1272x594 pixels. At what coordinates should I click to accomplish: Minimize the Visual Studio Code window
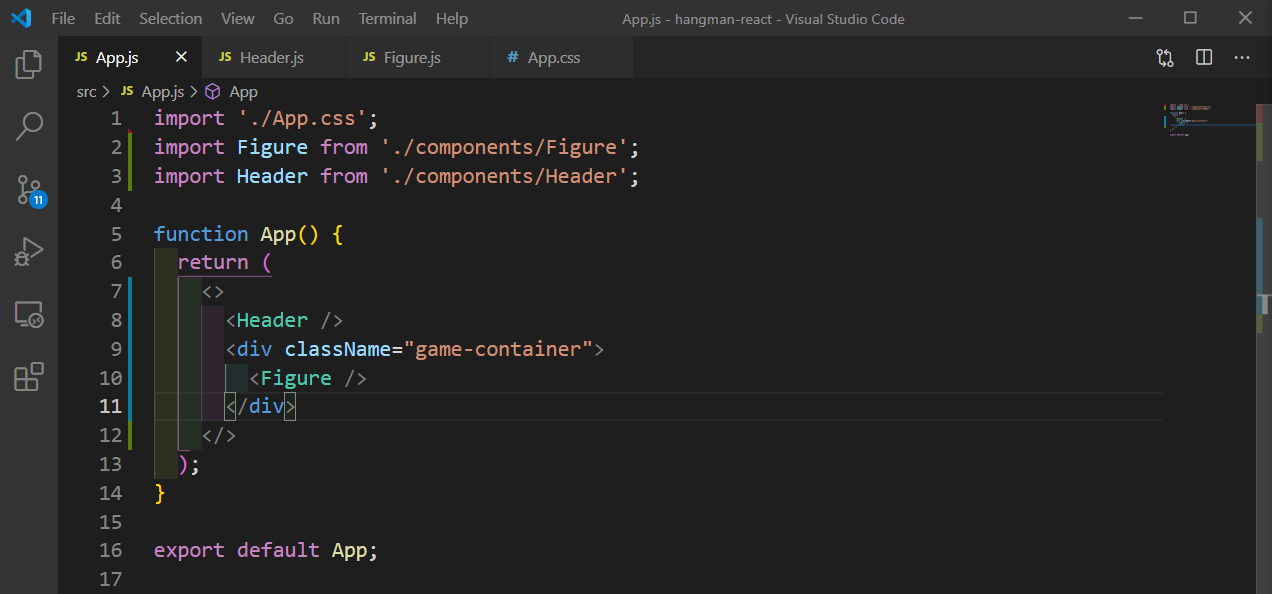1135,18
